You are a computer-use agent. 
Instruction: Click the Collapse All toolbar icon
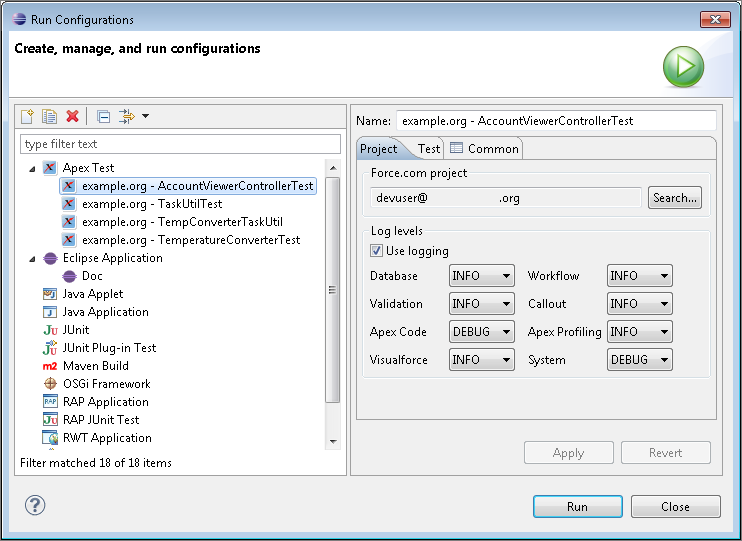(x=103, y=116)
